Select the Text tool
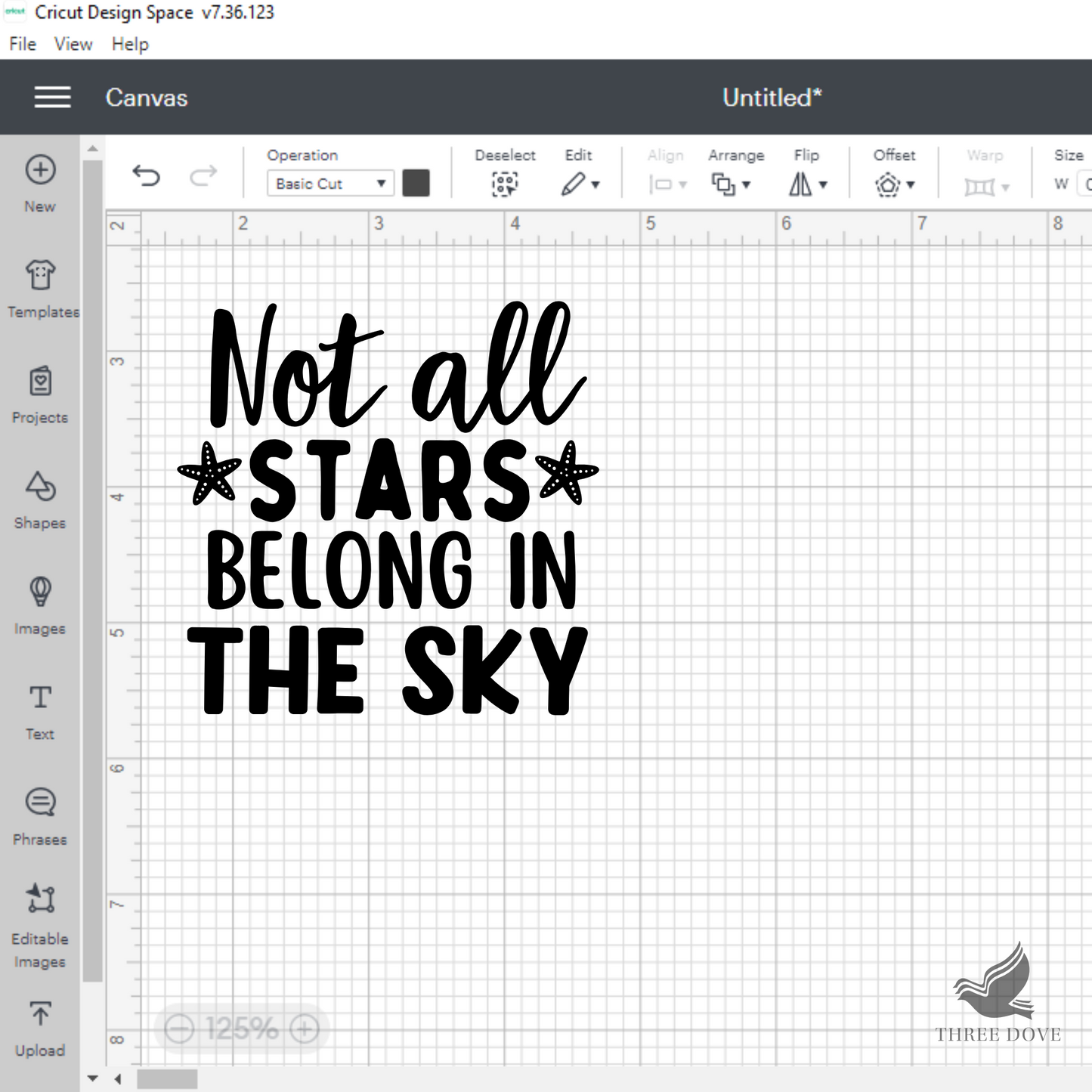This screenshot has height=1092, width=1092. 40,712
